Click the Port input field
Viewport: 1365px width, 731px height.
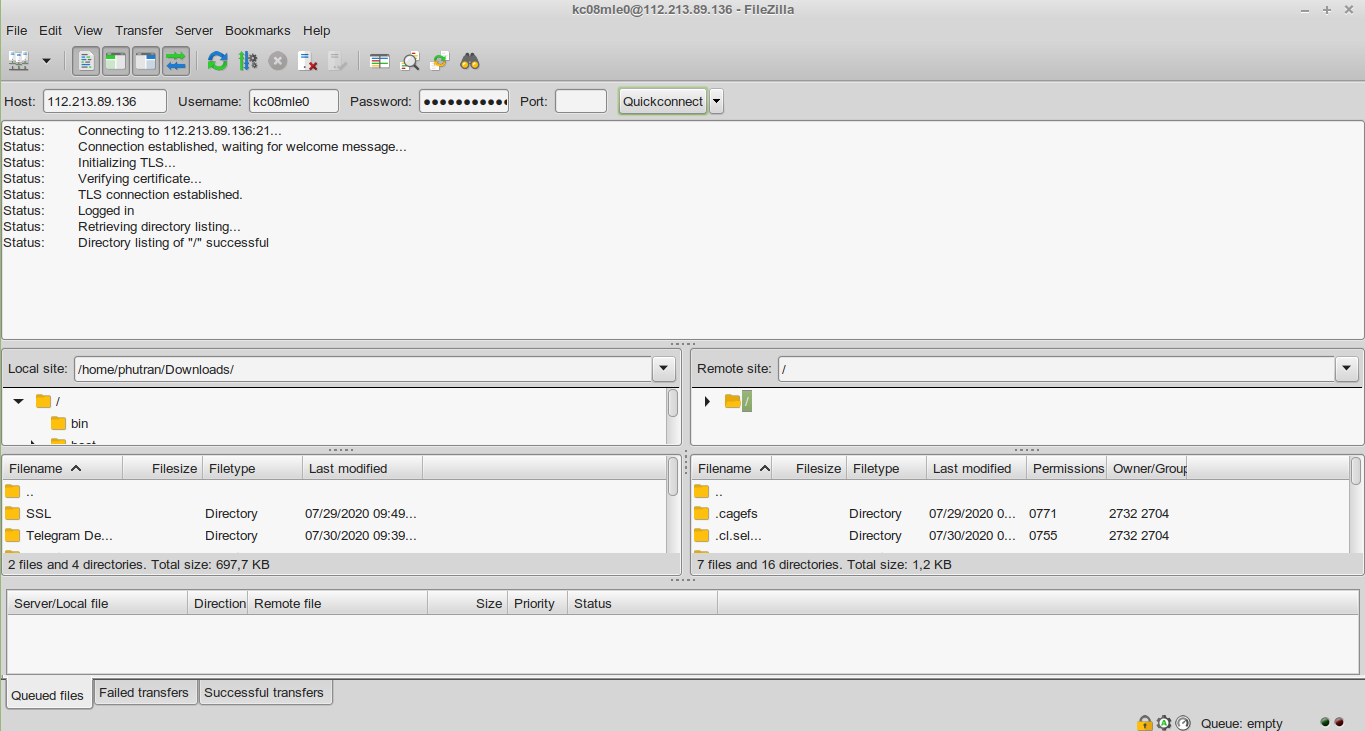(x=581, y=101)
